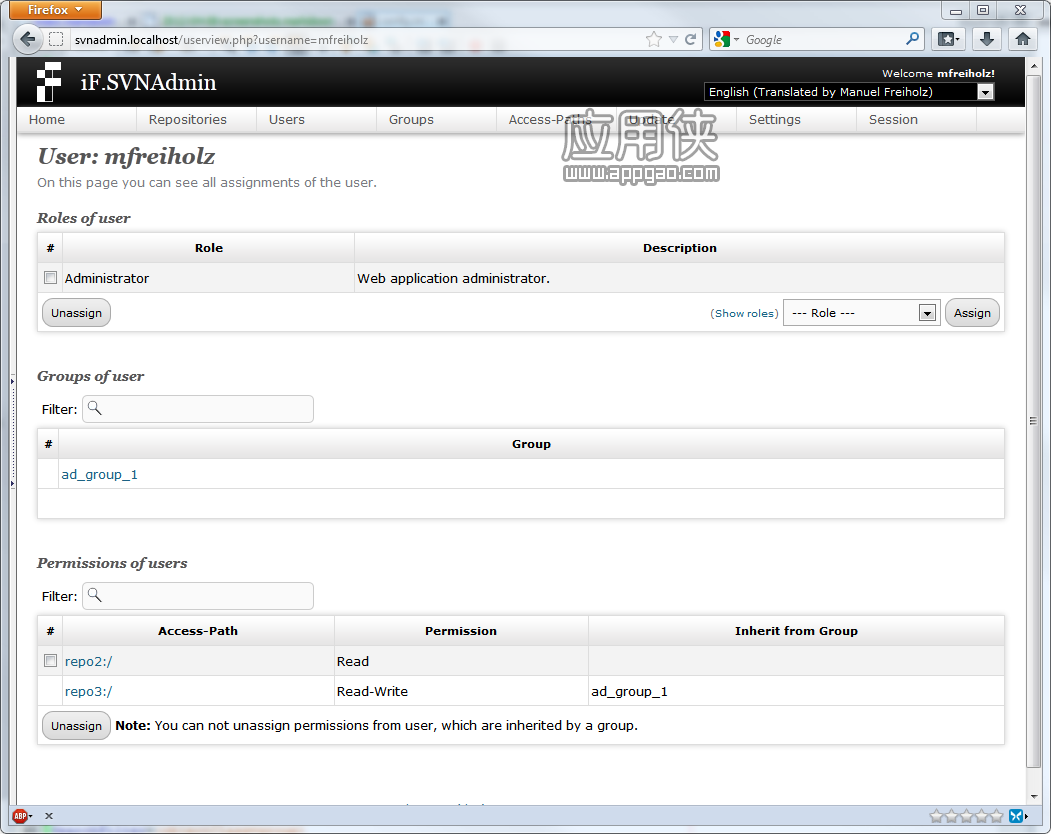
Task: Go to the browser home page icon
Action: 1023,40
